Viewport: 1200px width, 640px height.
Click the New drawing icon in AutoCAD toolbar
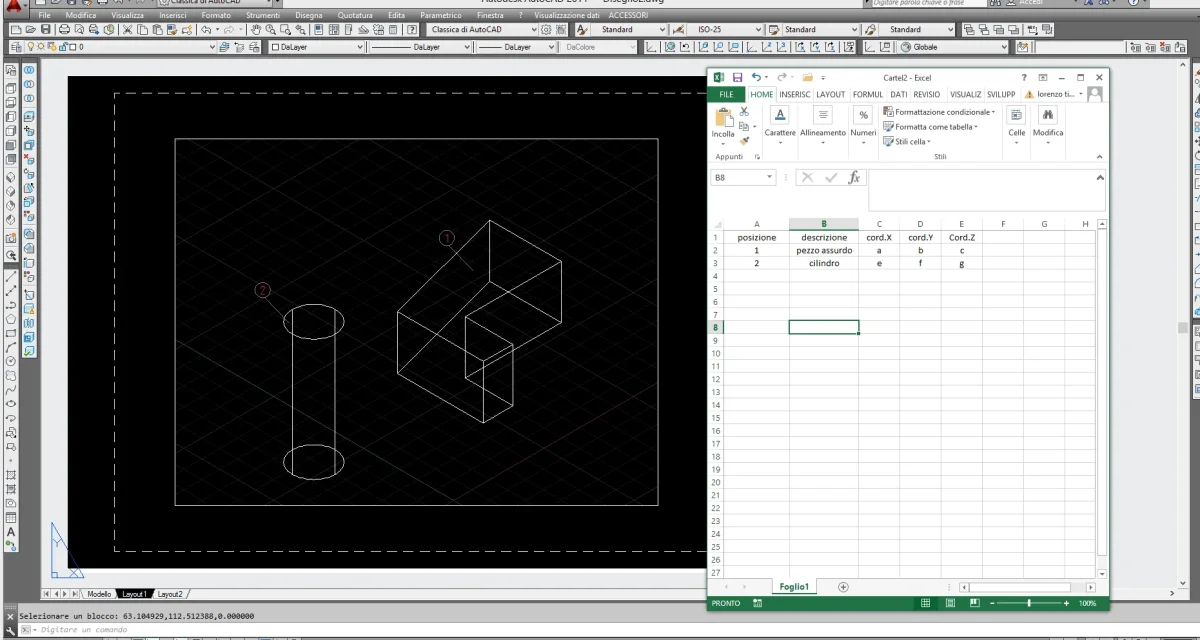tap(16, 29)
